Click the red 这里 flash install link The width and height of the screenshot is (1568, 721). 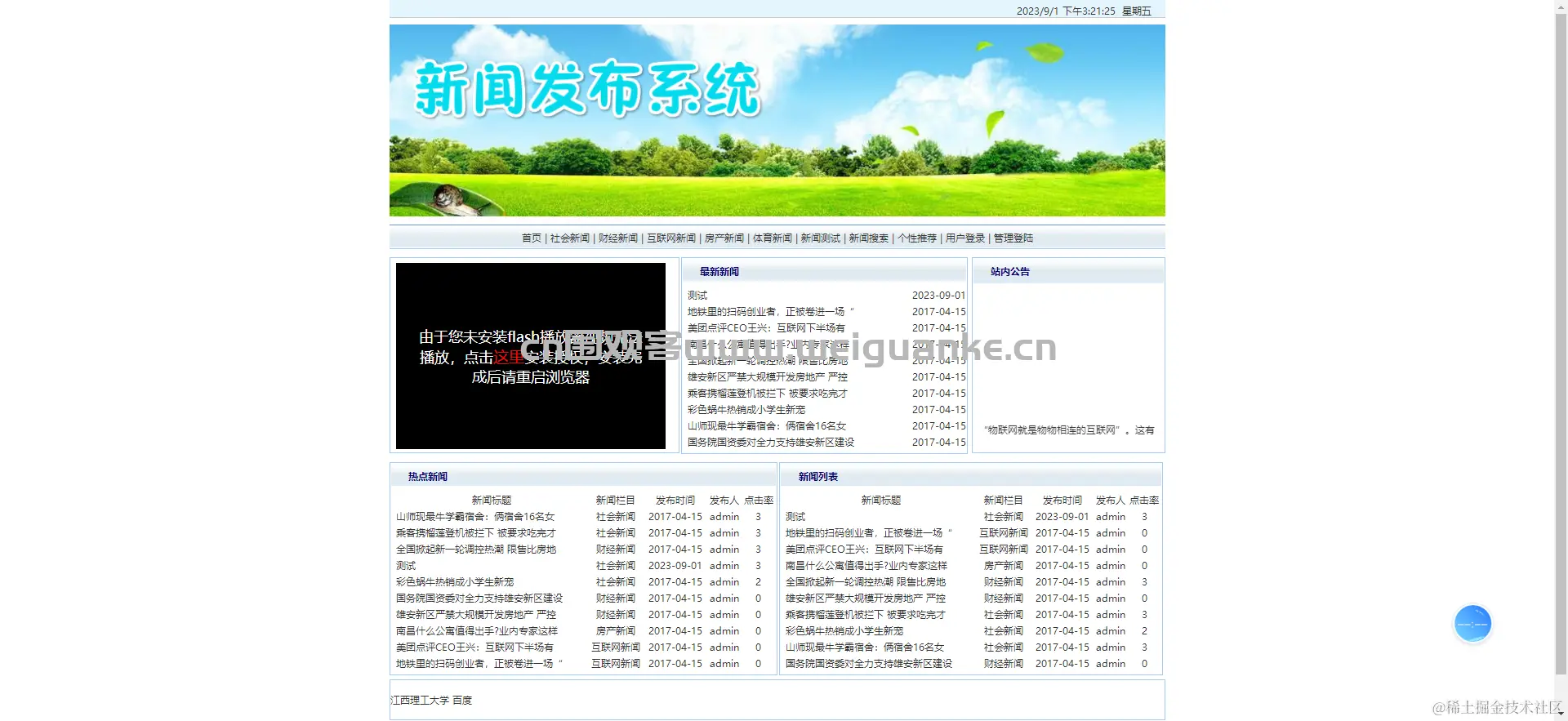[508, 358]
